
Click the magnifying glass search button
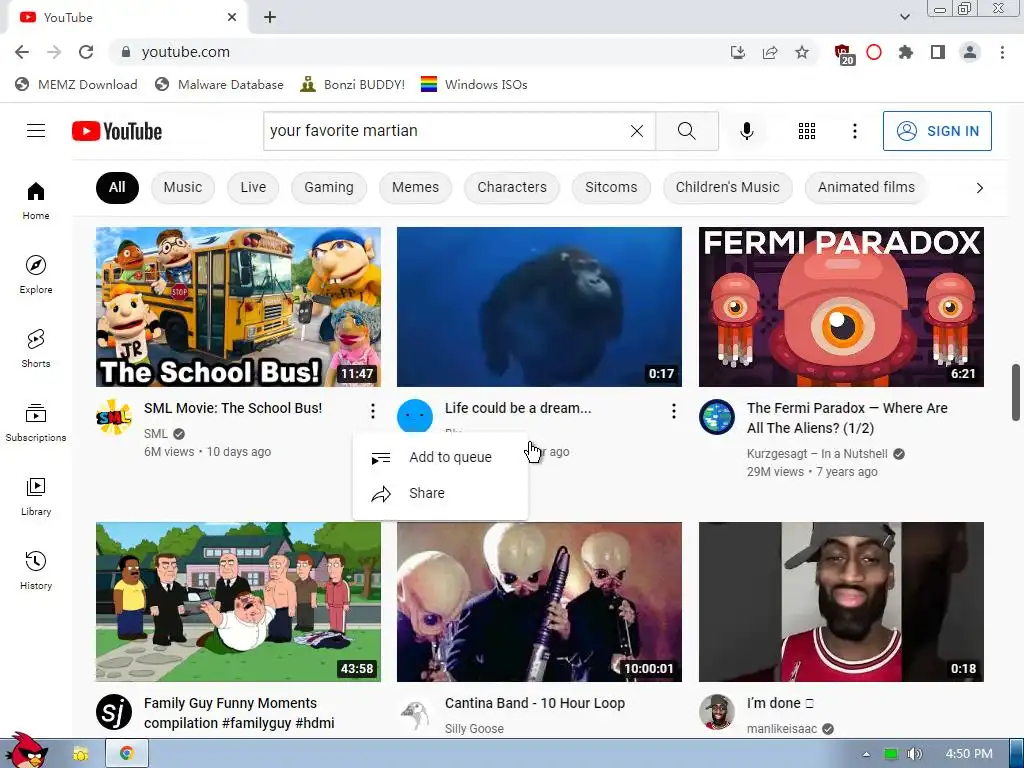coord(686,131)
